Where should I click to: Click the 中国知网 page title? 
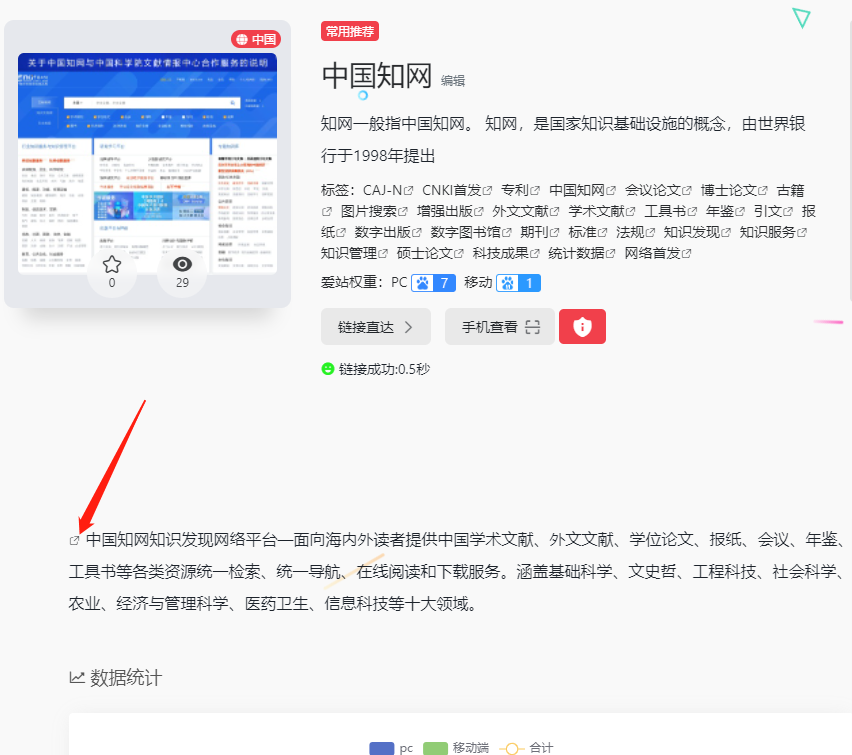[x=377, y=76]
